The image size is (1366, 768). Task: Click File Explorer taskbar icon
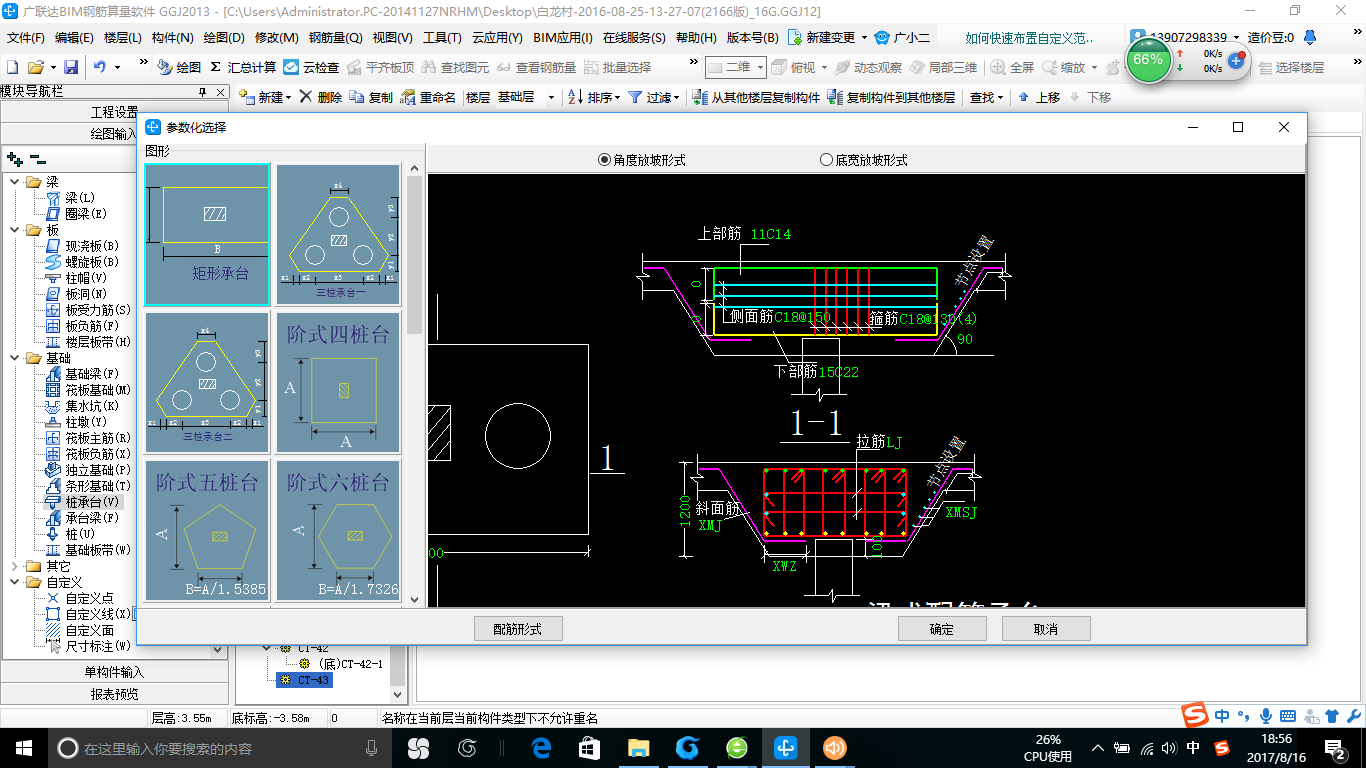638,748
